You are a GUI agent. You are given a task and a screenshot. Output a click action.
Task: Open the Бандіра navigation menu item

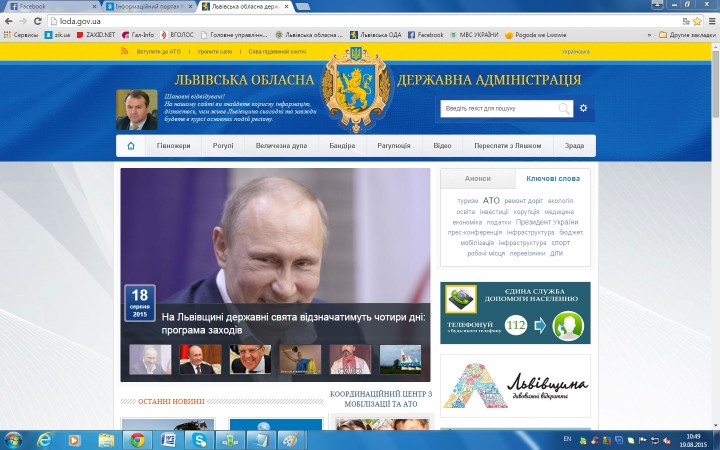pyautogui.click(x=342, y=146)
